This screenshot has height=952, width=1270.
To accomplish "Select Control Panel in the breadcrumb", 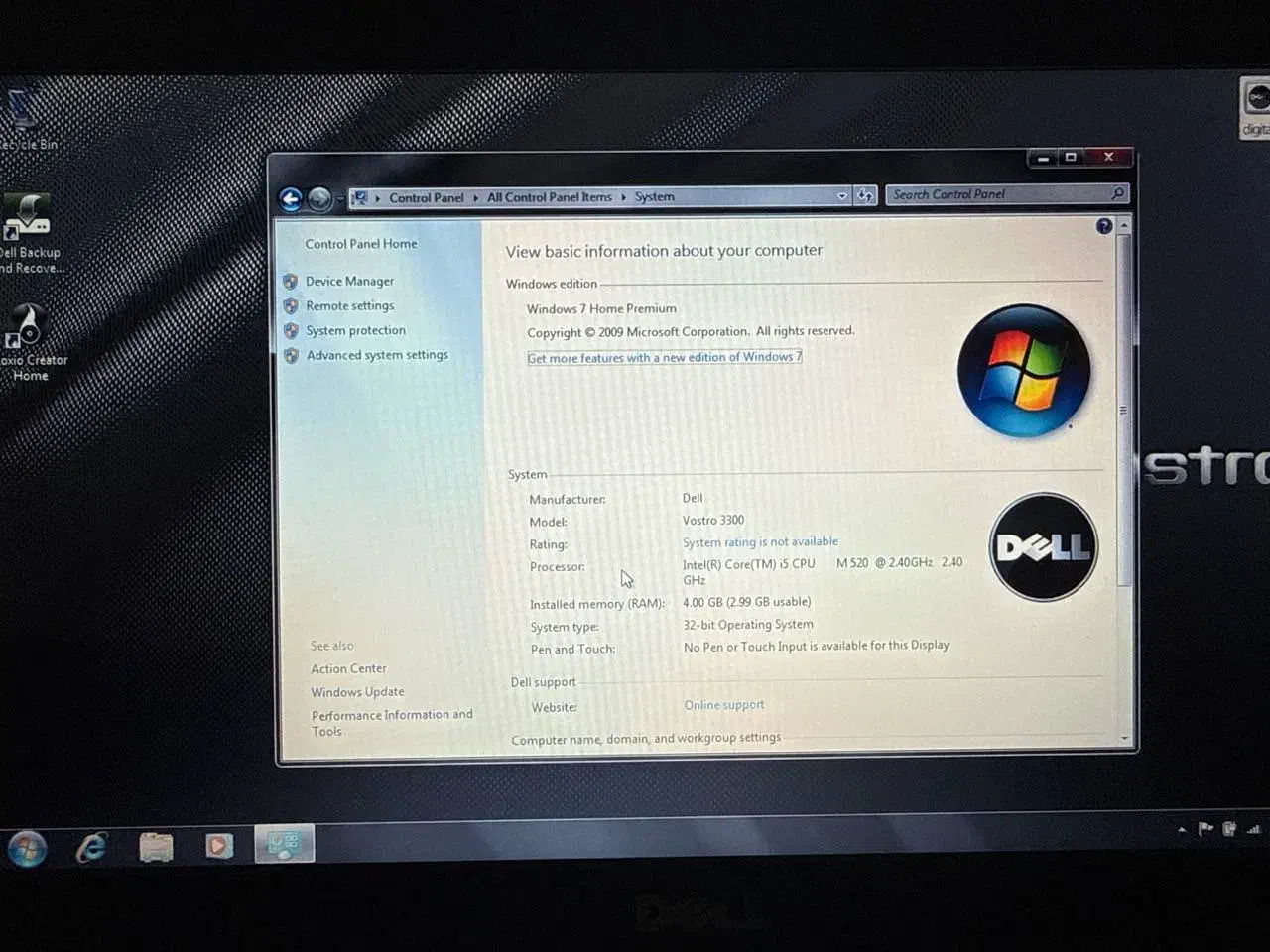I will pyautogui.click(x=427, y=197).
